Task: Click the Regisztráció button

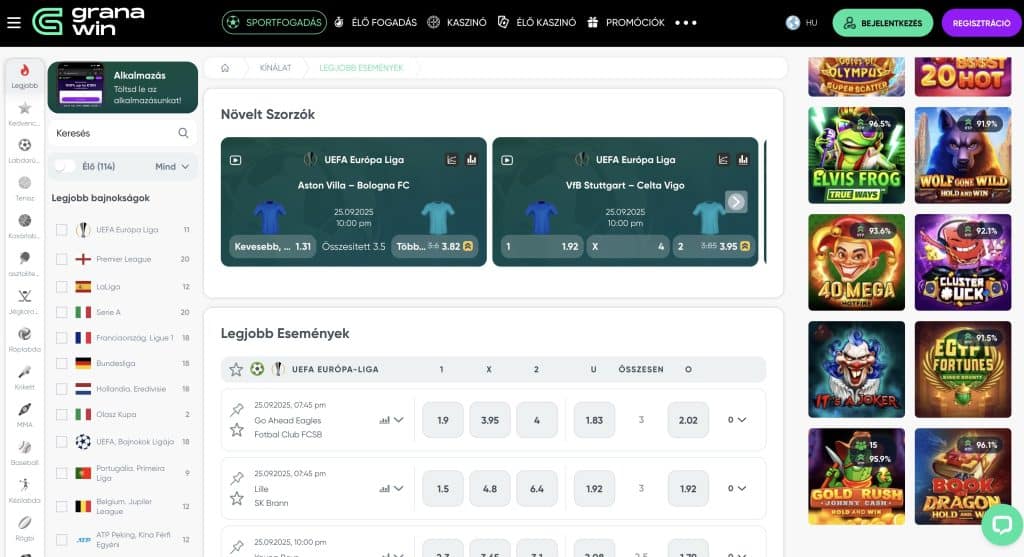Action: click(981, 22)
